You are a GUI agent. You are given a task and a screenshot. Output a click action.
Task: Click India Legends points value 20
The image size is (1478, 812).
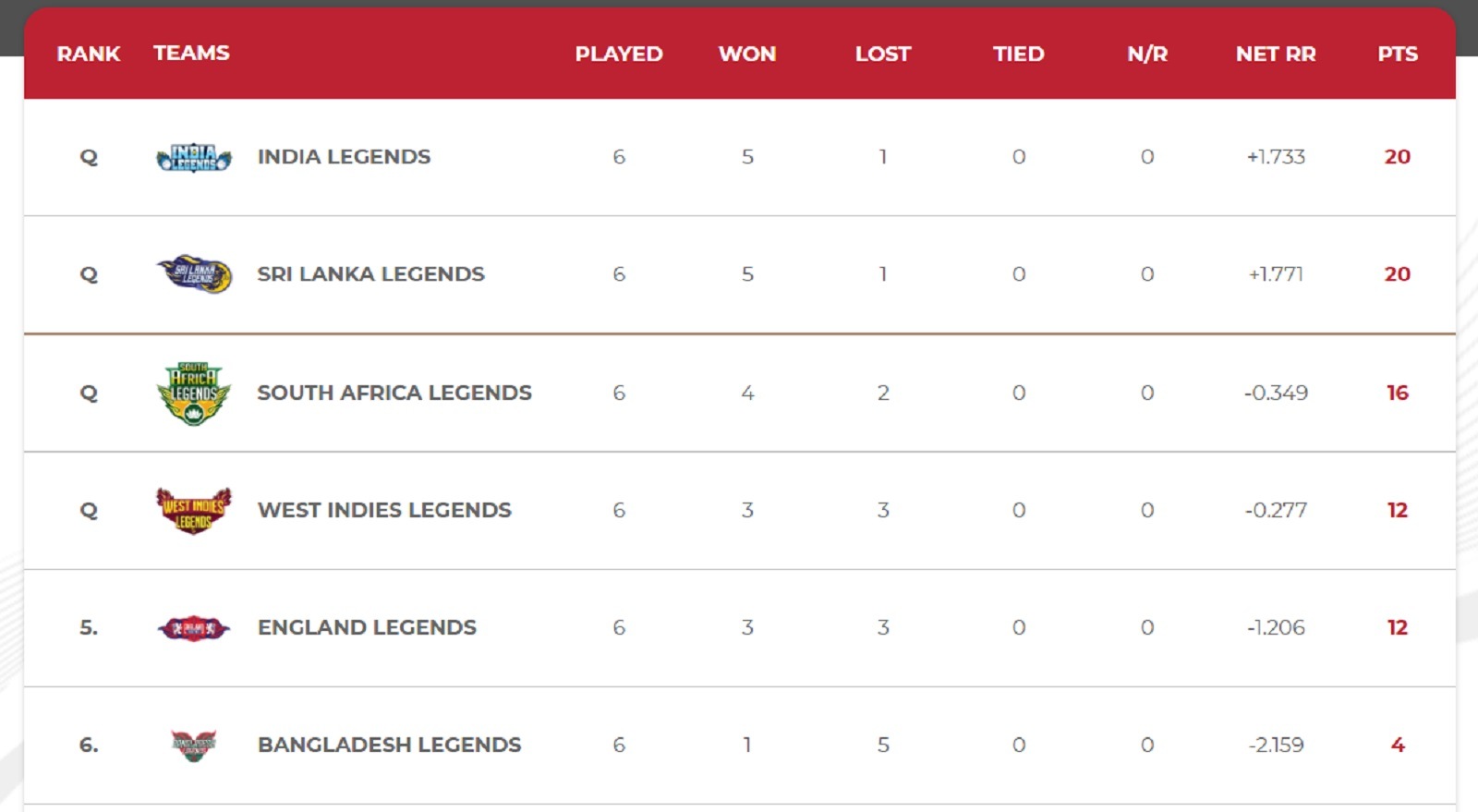click(1398, 157)
